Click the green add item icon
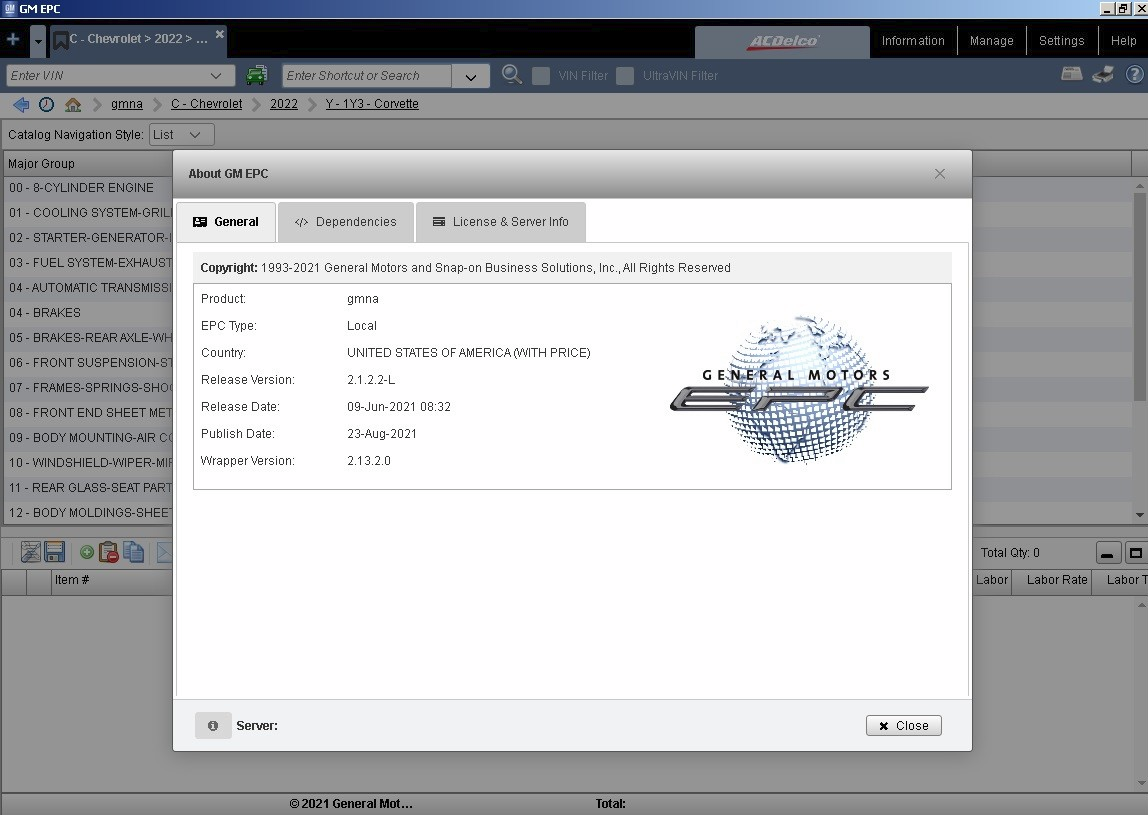Image resolution: width=1148 pixels, height=815 pixels. tap(87, 552)
